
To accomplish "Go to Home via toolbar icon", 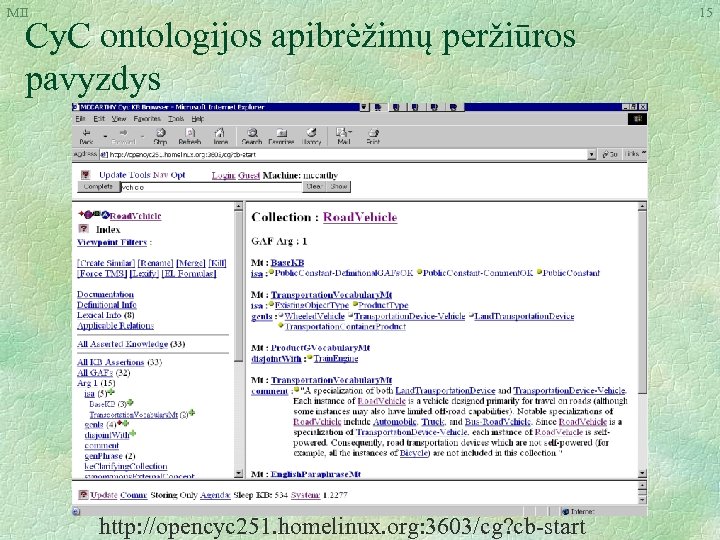I will [x=220, y=136].
